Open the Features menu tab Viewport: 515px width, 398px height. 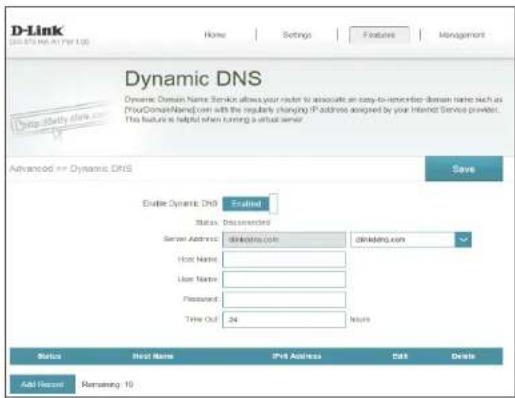379,35
